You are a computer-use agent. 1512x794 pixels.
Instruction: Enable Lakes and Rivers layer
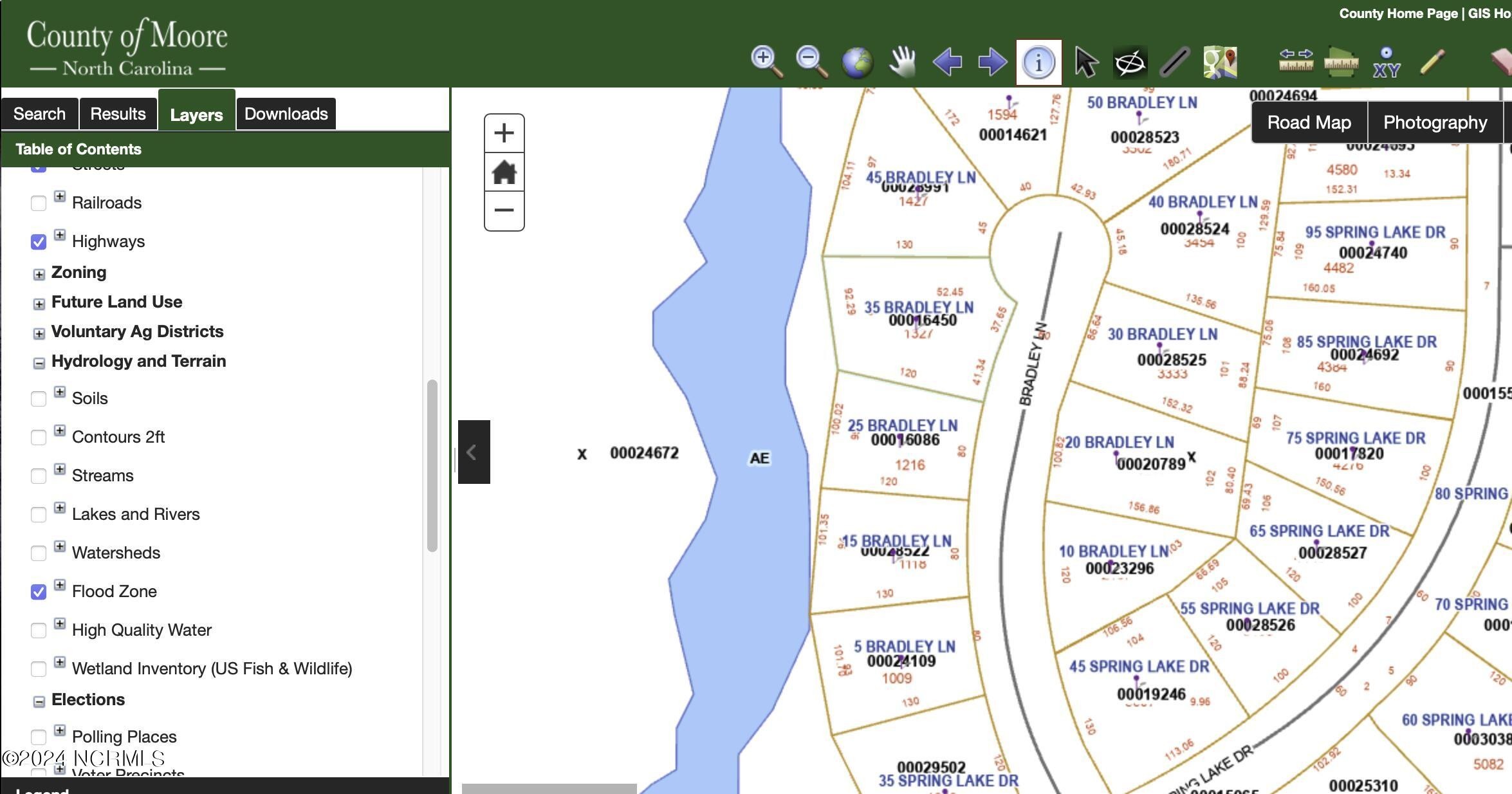(x=39, y=515)
